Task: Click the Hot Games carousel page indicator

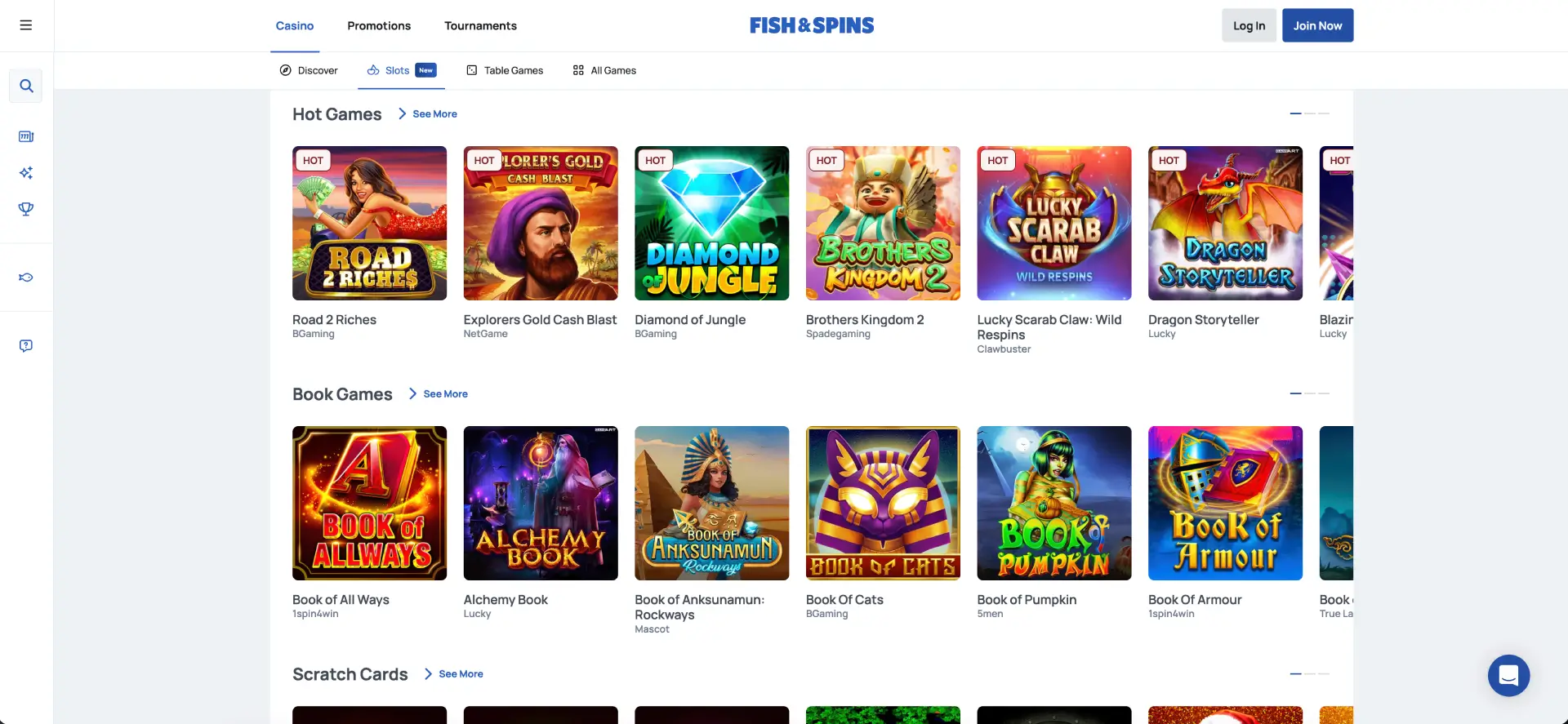Action: point(1309,113)
